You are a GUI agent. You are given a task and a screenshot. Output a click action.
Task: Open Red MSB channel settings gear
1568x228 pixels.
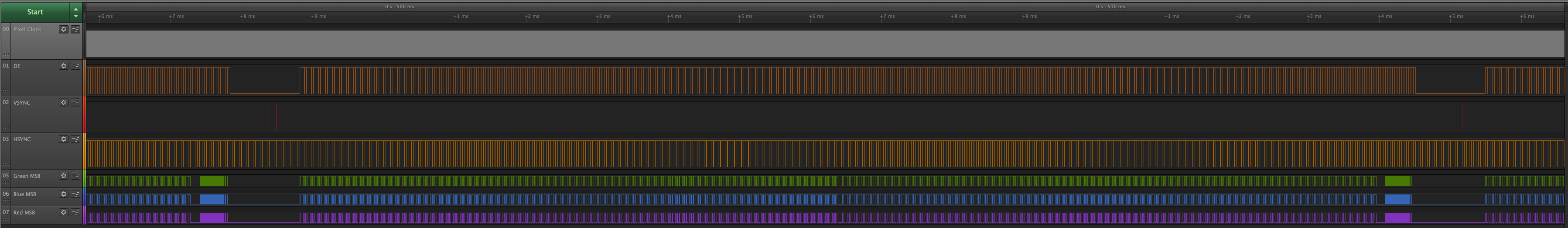63,212
